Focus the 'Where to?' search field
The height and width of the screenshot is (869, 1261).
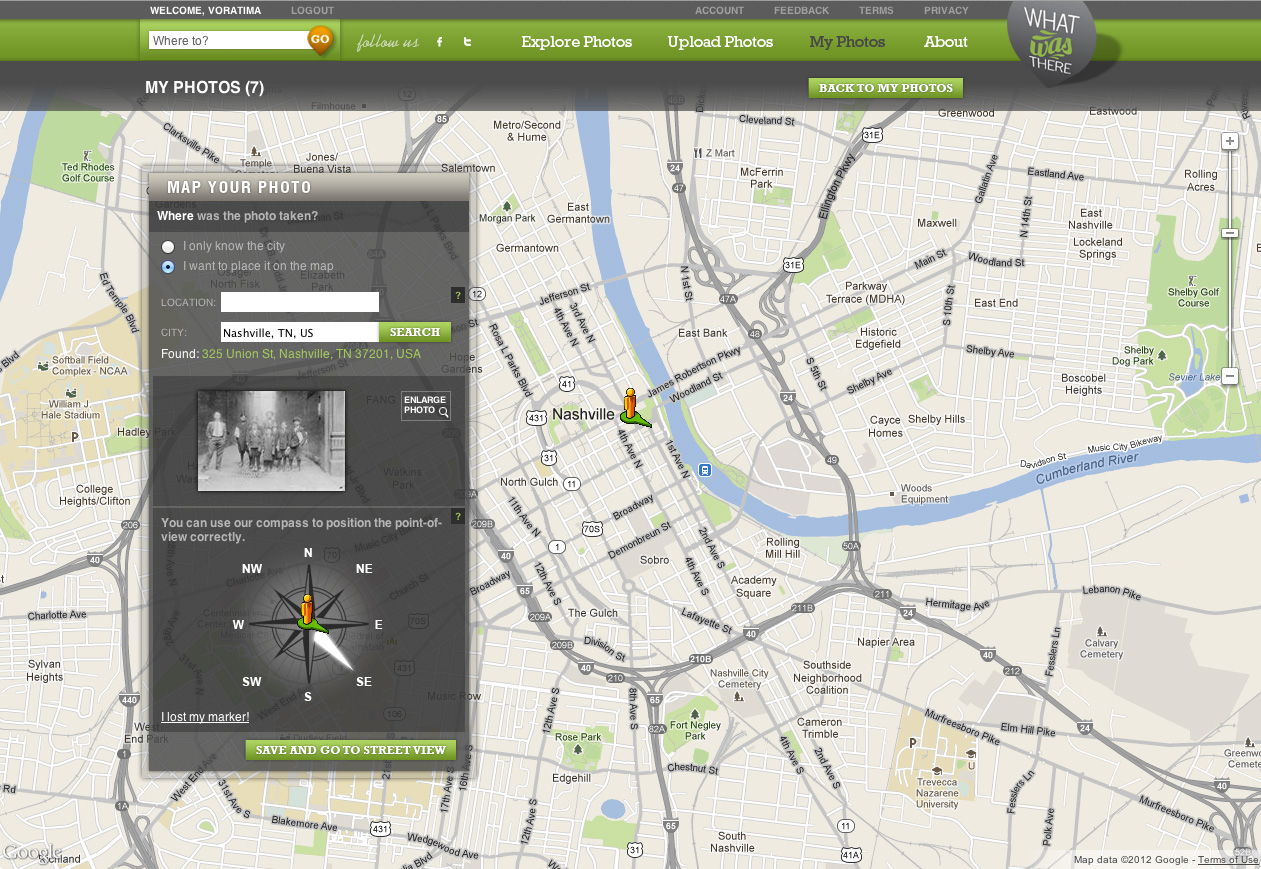[228, 41]
